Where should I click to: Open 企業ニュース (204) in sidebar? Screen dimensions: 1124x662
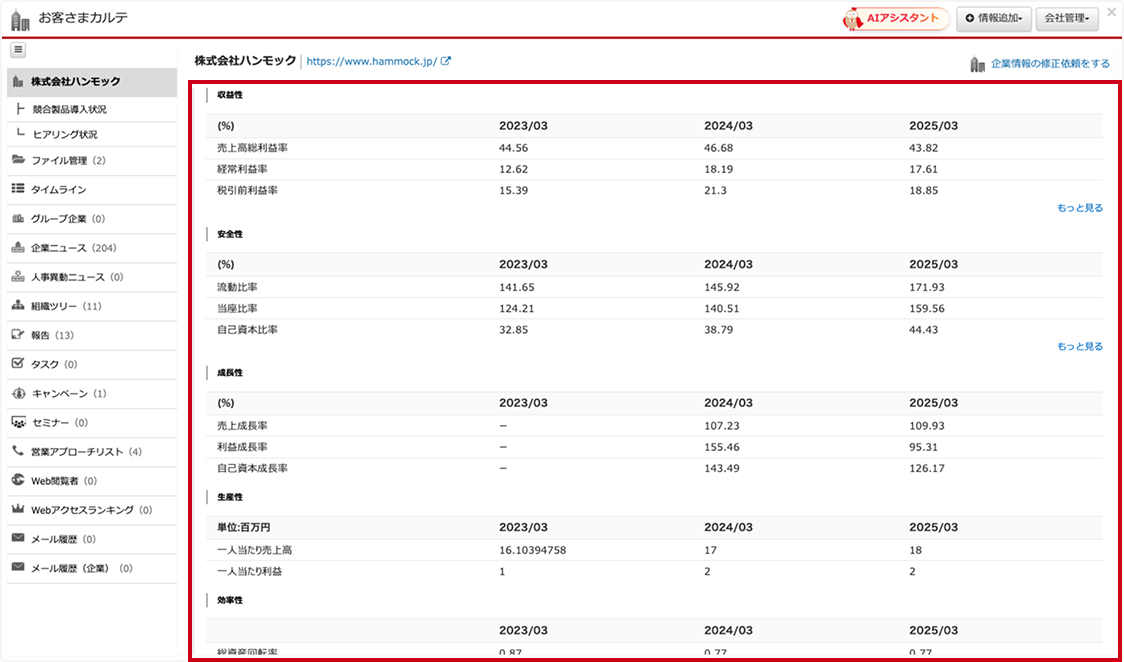coord(75,248)
